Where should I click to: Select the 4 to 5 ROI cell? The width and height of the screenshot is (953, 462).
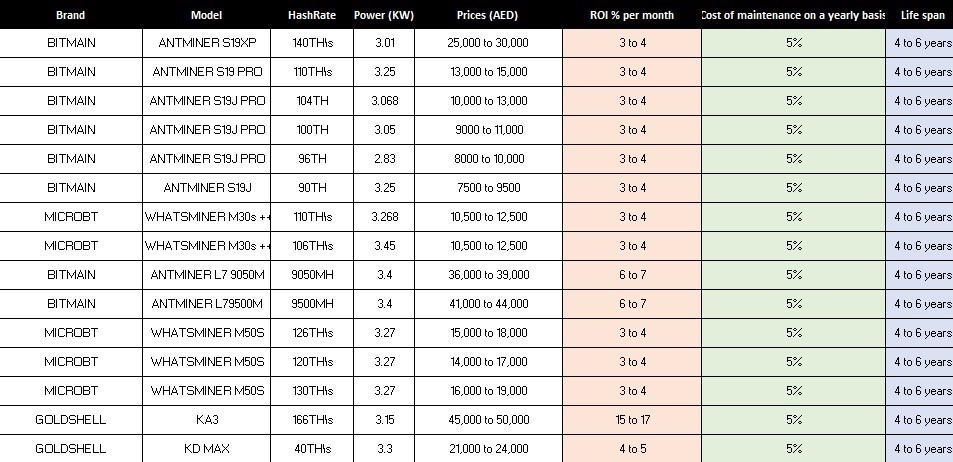click(x=632, y=449)
